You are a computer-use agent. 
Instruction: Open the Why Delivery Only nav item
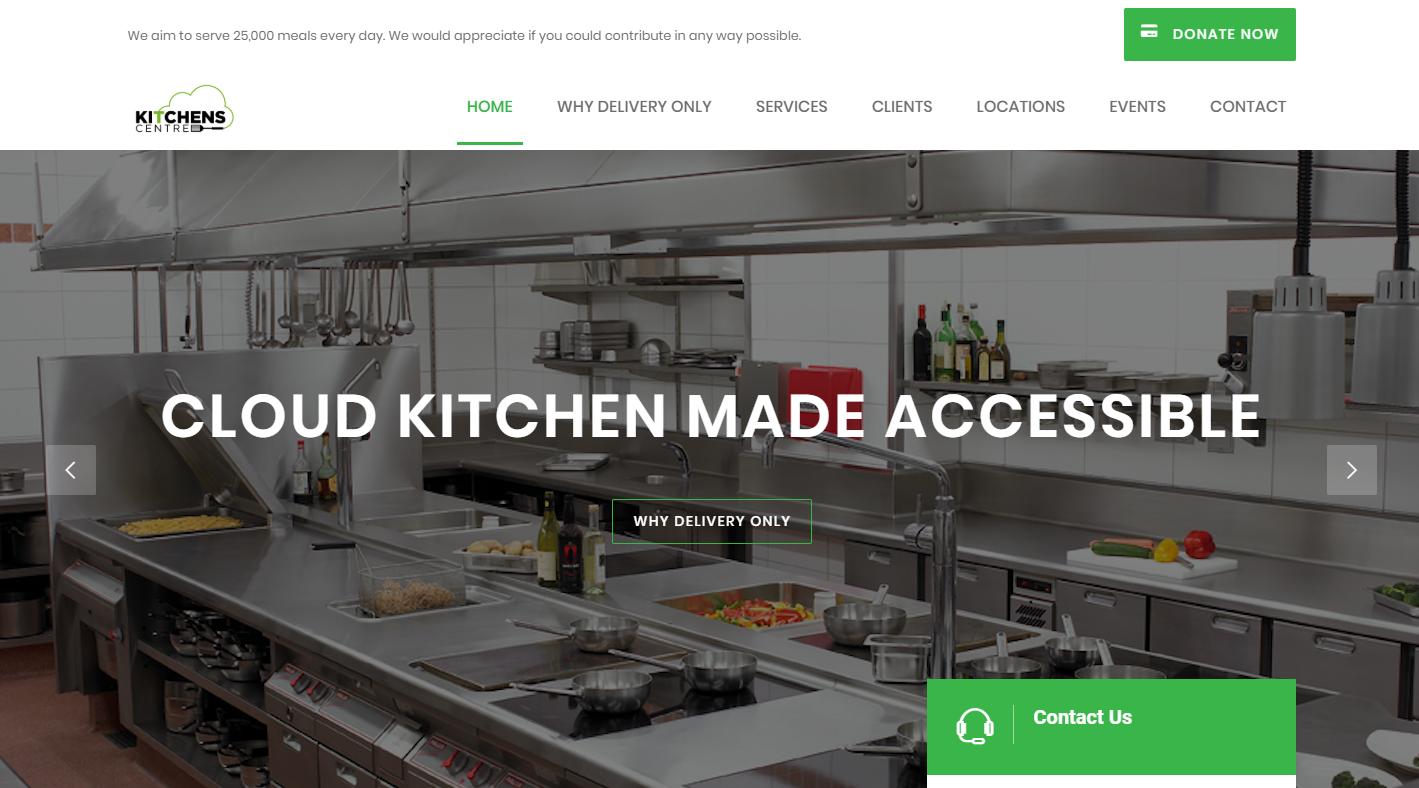[634, 106]
